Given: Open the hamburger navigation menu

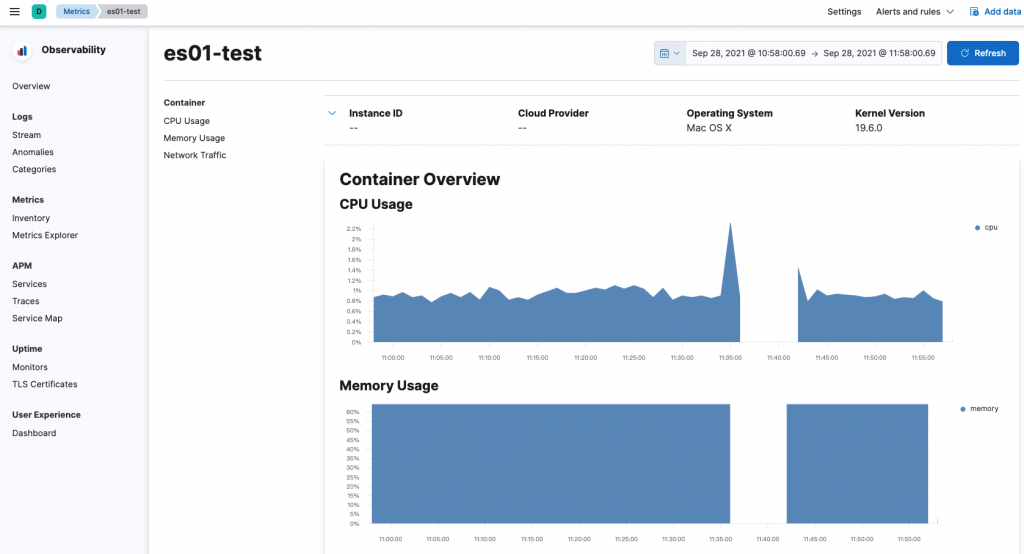Looking at the screenshot, I should pos(14,11).
